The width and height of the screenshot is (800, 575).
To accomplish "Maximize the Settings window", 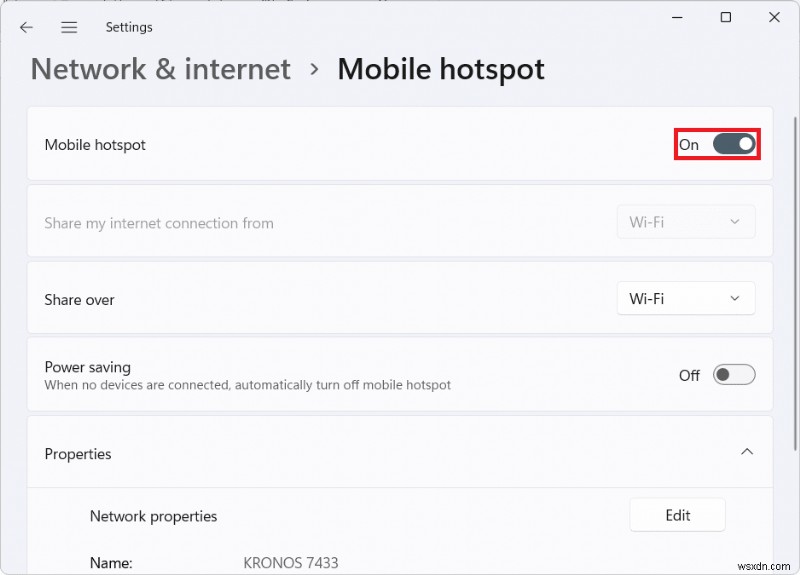I will 726,17.
